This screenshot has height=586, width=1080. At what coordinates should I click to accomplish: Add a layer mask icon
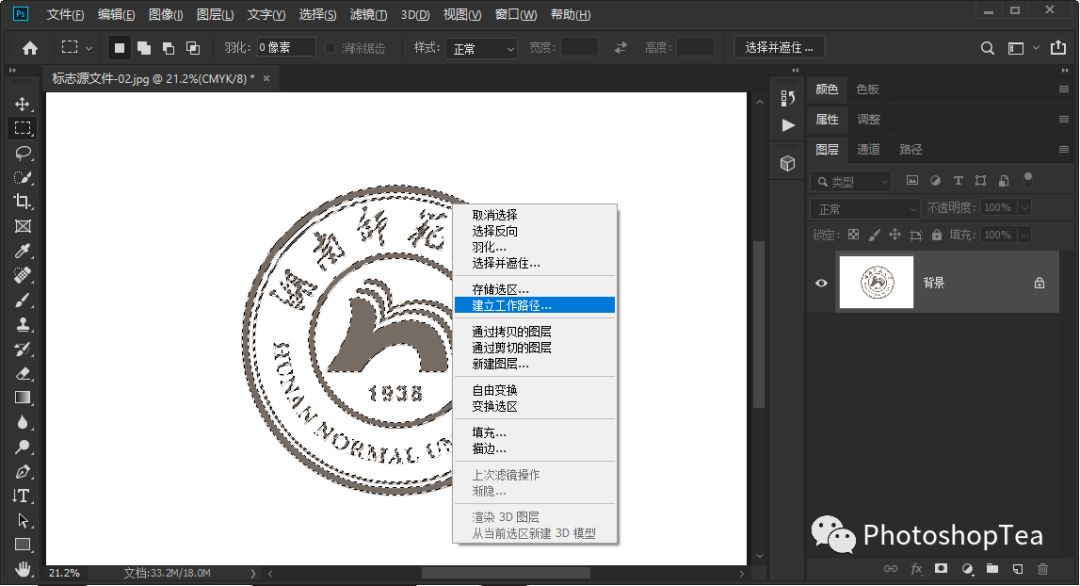941,569
